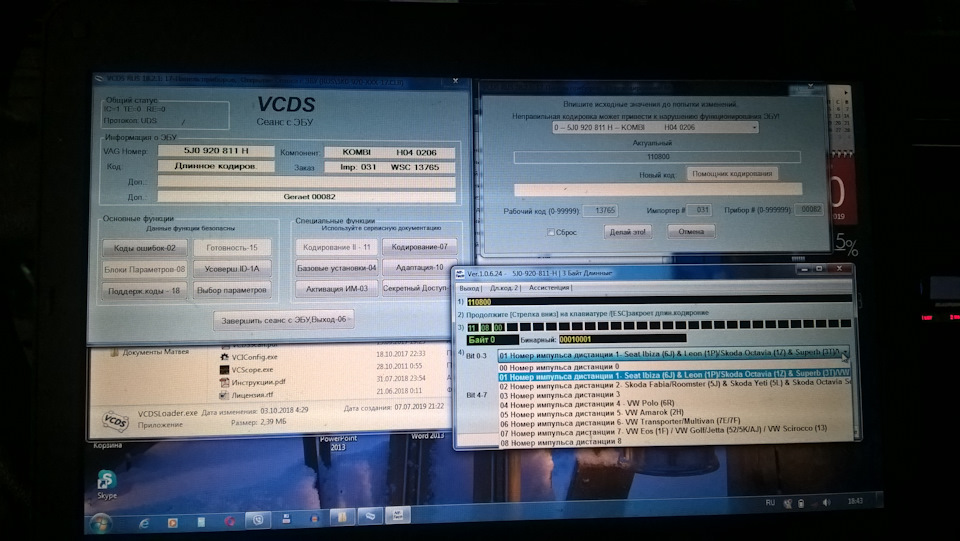
Task: Switch to the folder window taskbar button
Action: click(x=342, y=518)
